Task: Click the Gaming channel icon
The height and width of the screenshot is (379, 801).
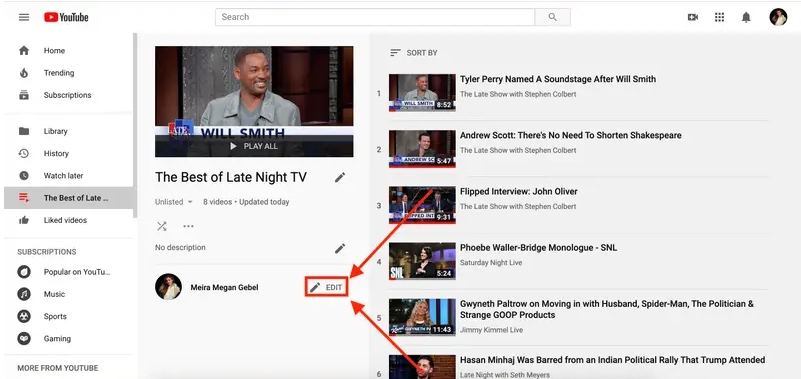Action: tap(24, 339)
